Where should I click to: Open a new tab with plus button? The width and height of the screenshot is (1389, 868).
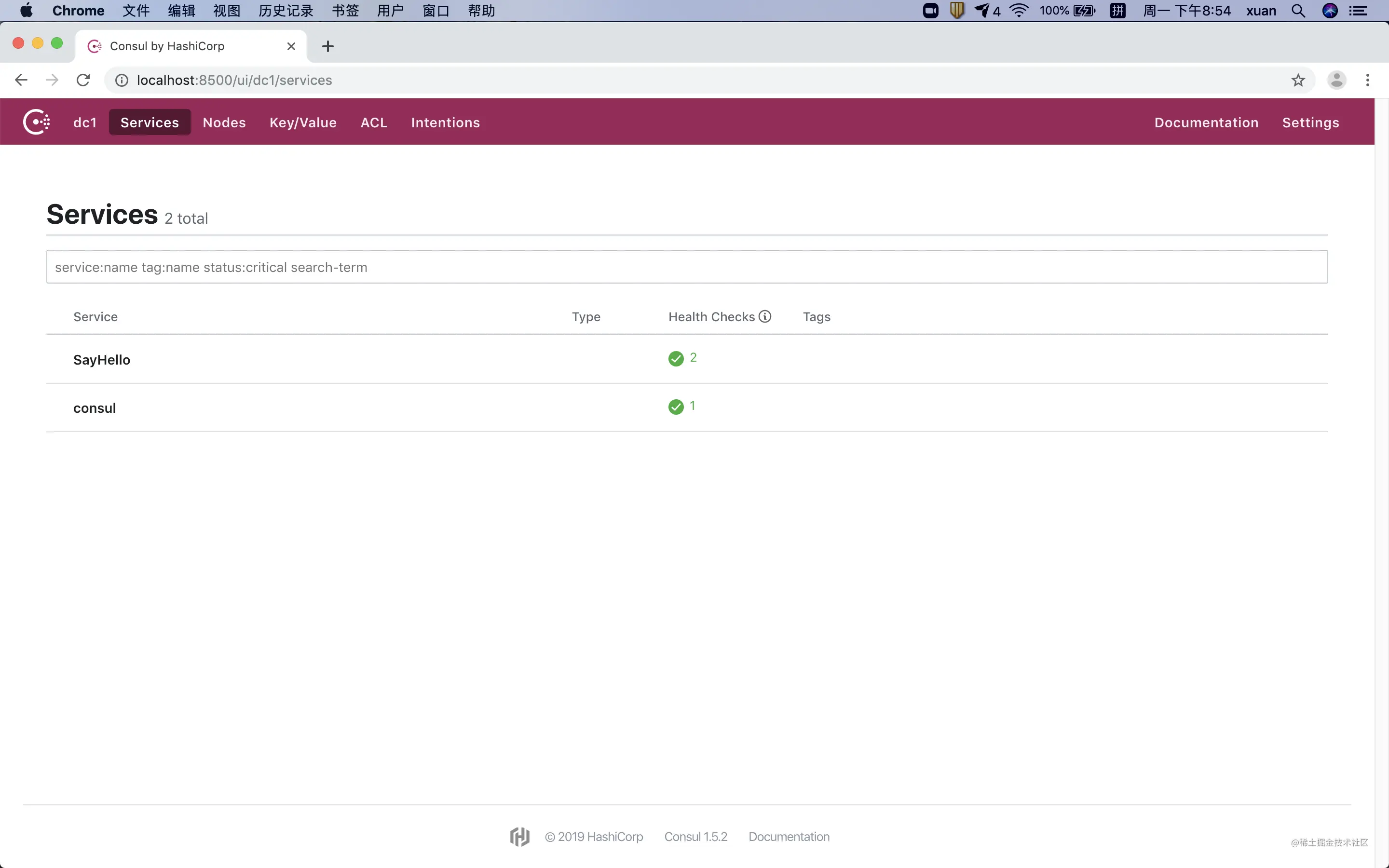pyautogui.click(x=328, y=46)
